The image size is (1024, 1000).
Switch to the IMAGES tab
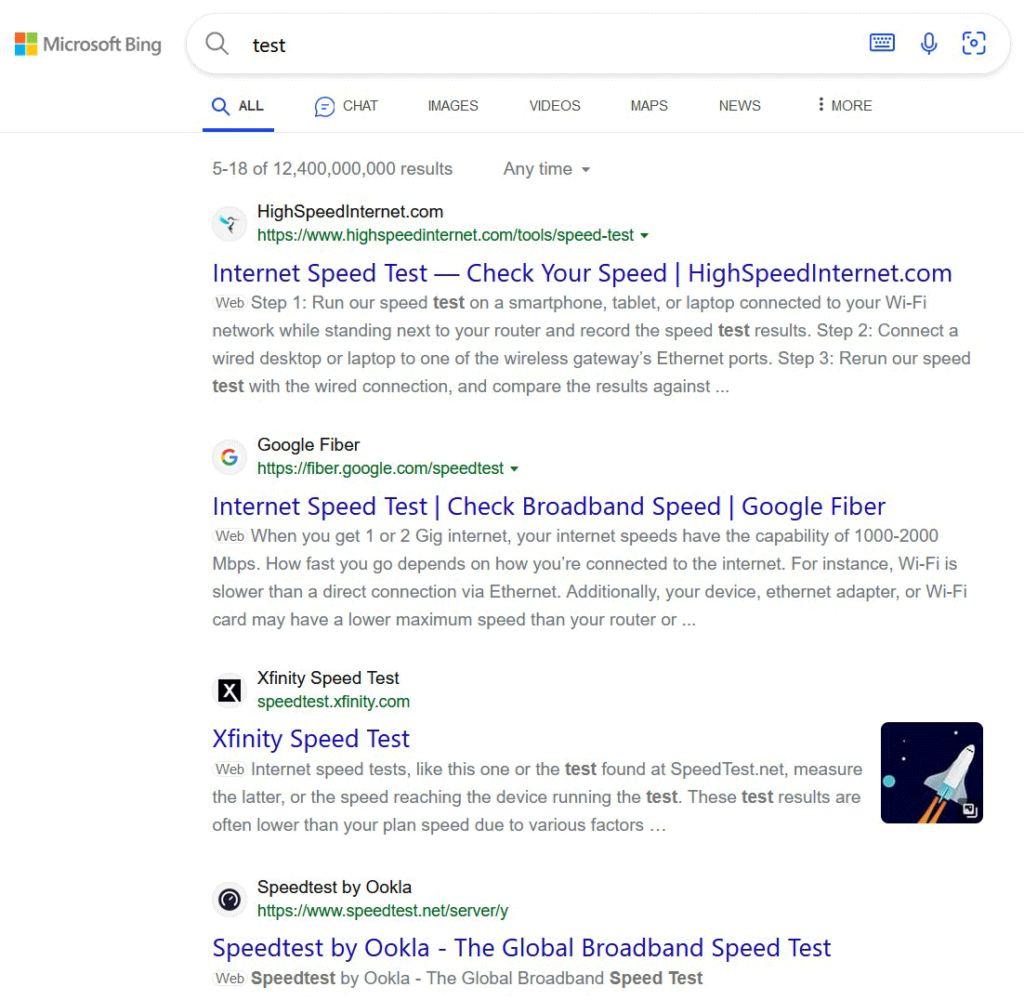click(453, 105)
